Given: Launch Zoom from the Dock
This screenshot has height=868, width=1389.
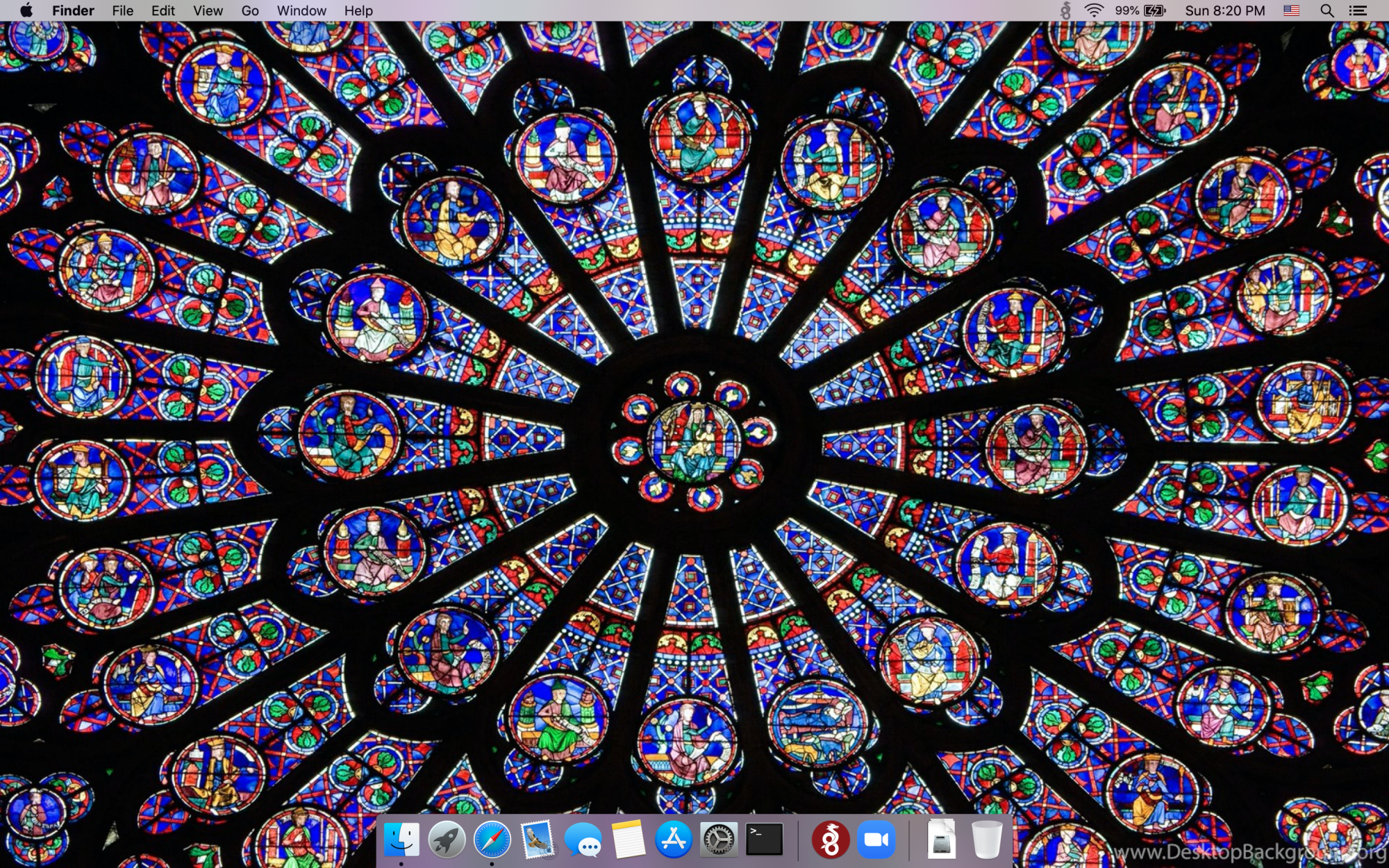Looking at the screenshot, I should (x=876, y=840).
